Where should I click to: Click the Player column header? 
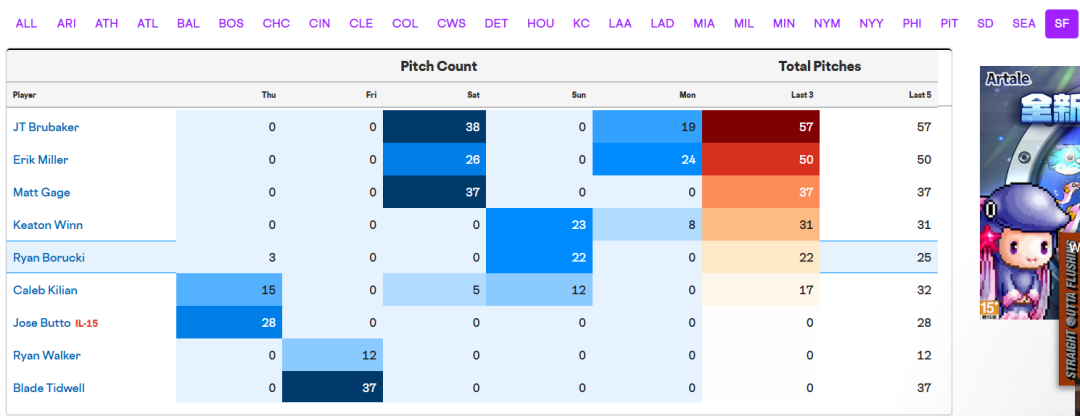pos(25,95)
